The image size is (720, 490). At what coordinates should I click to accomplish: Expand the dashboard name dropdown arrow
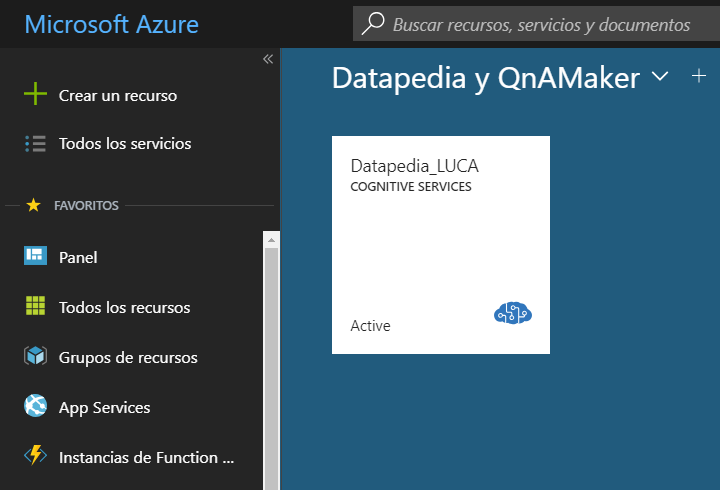[x=659, y=77]
